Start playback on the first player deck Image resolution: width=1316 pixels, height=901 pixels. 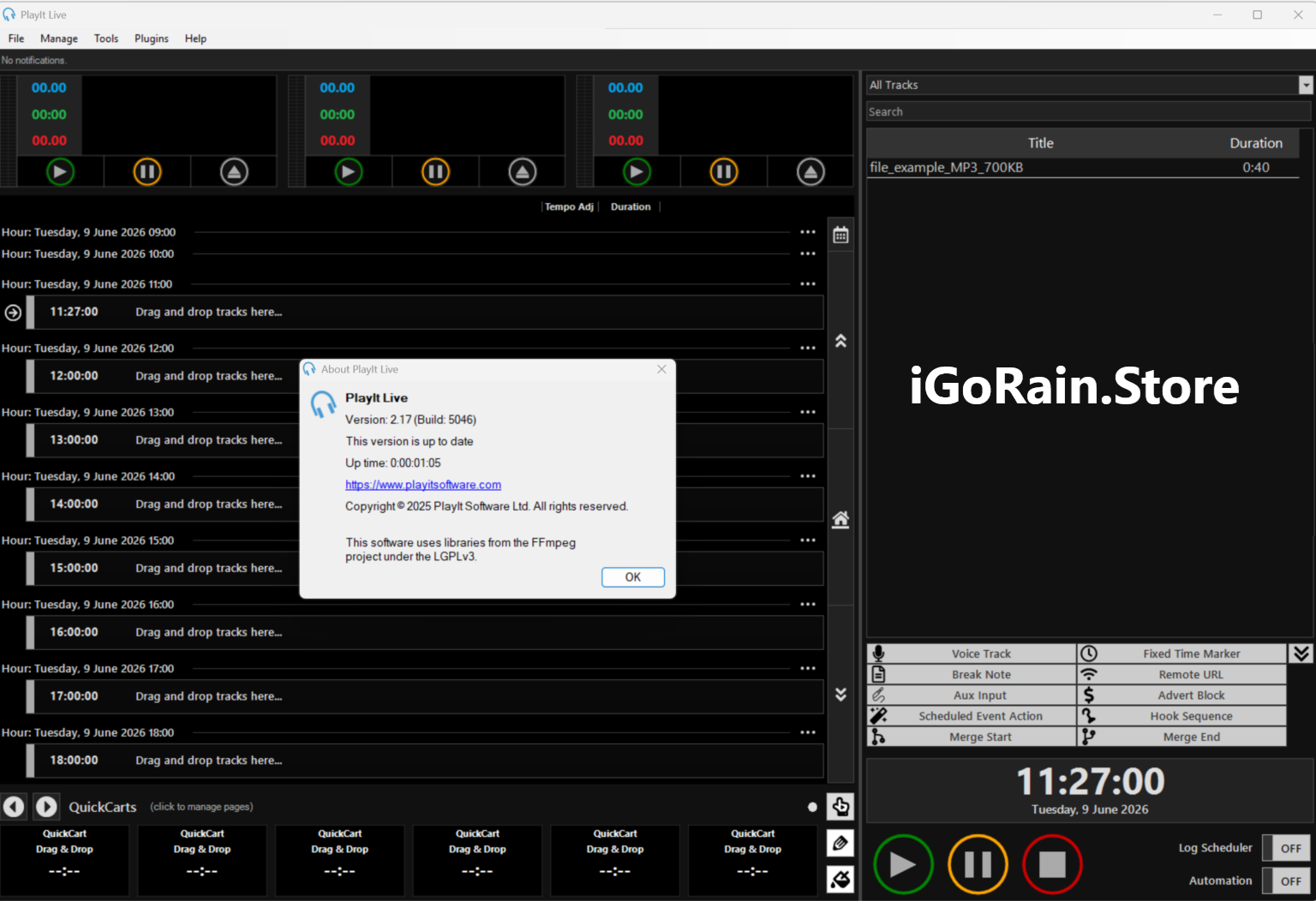pyautogui.click(x=60, y=172)
